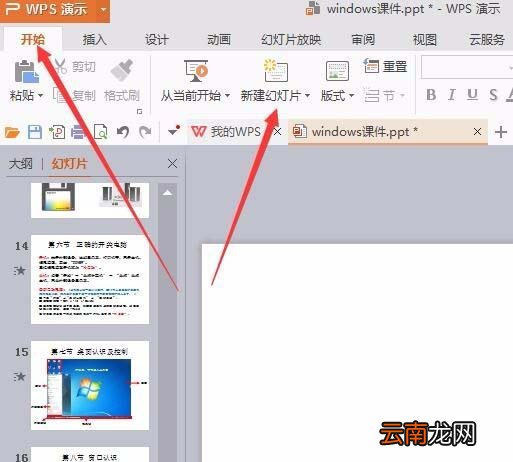
Task: Open the 云服务 (Cloud) tab
Action: 487,40
